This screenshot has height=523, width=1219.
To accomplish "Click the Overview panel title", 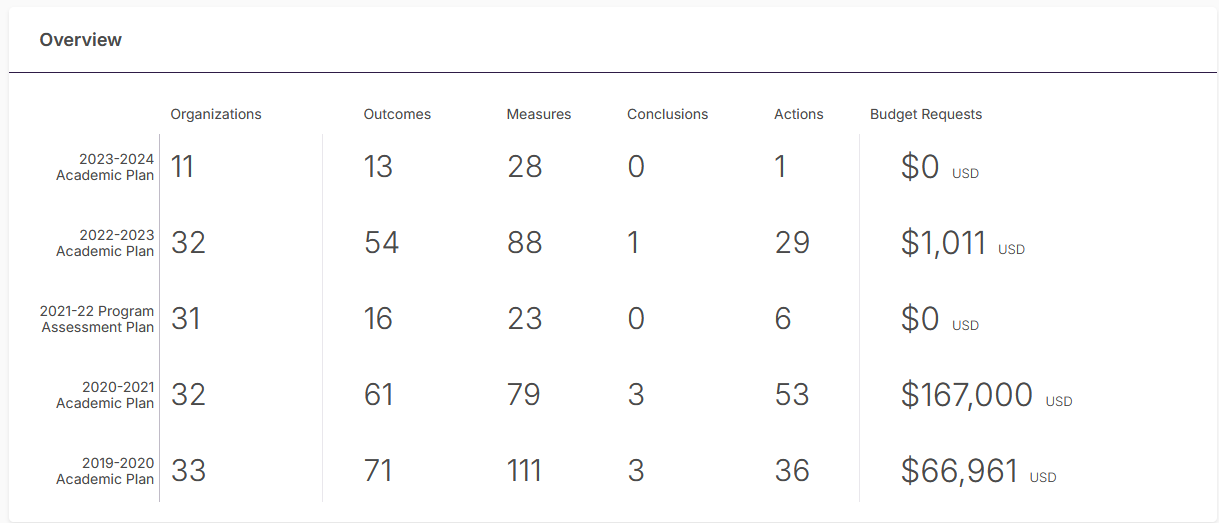I will coord(81,40).
